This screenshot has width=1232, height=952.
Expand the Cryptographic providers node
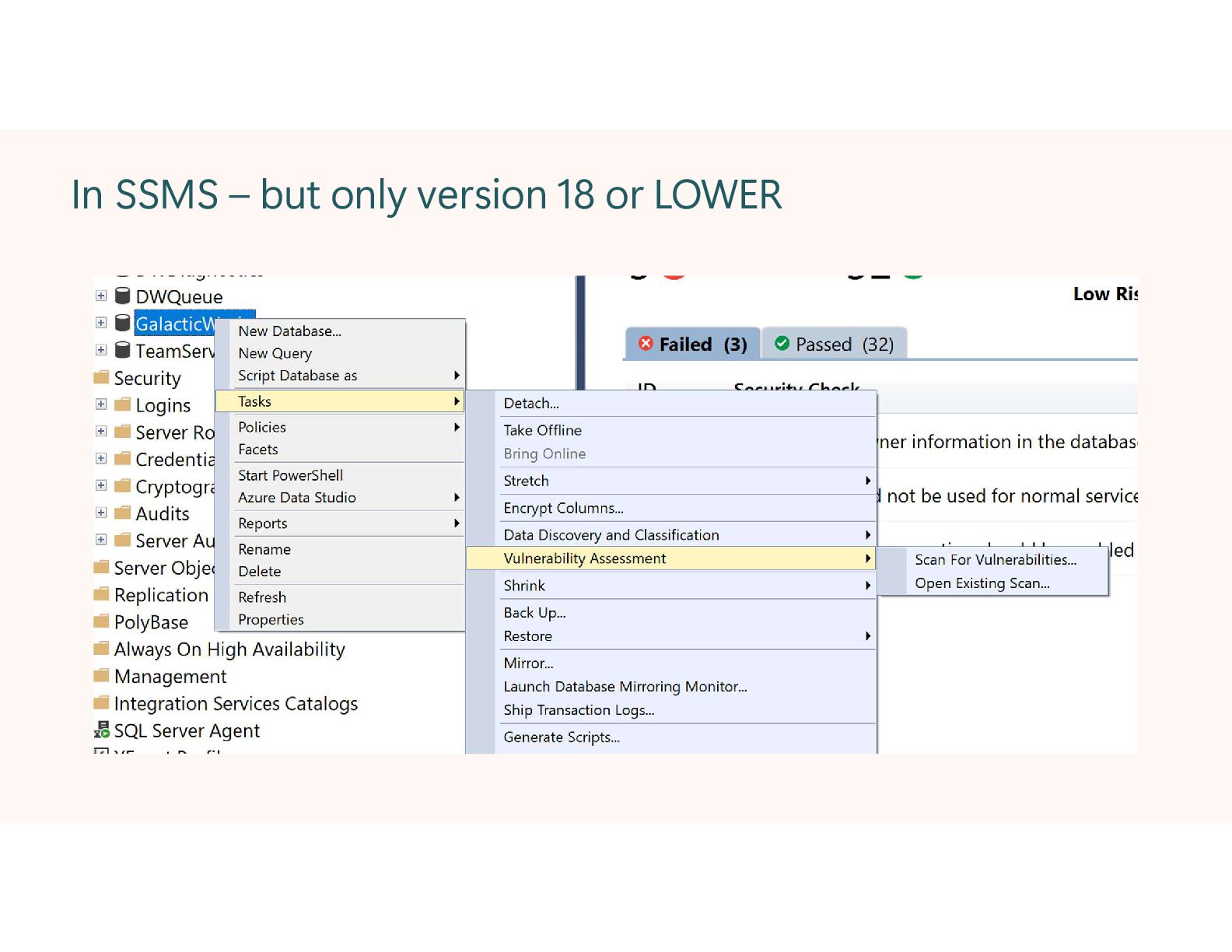click(x=101, y=485)
